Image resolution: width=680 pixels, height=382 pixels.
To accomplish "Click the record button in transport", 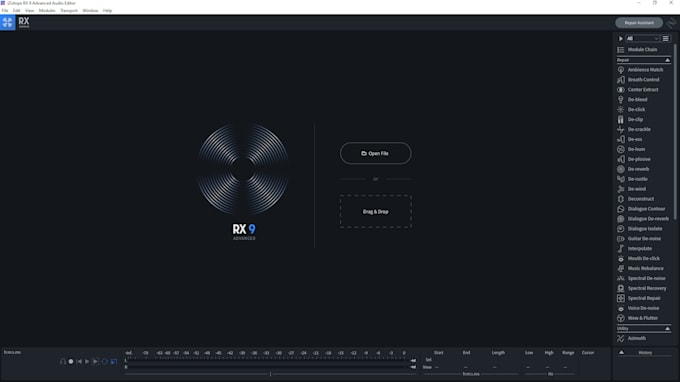I will point(71,362).
